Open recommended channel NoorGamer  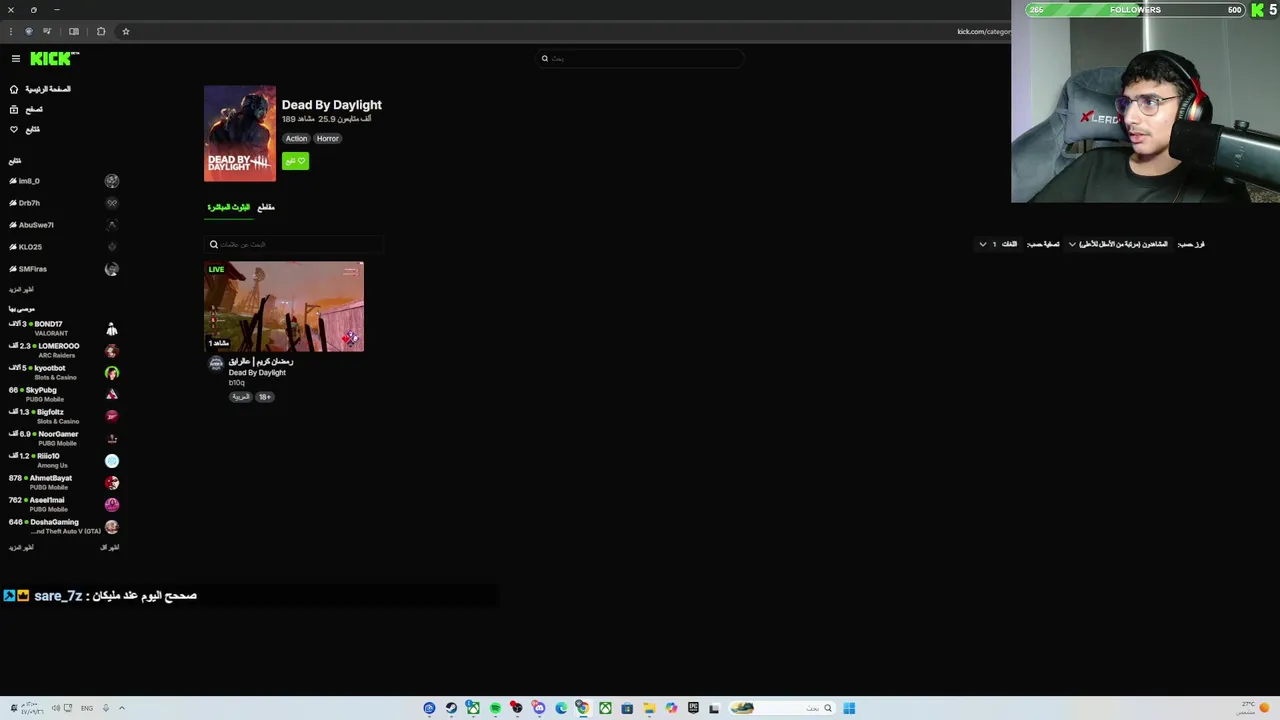(64, 438)
